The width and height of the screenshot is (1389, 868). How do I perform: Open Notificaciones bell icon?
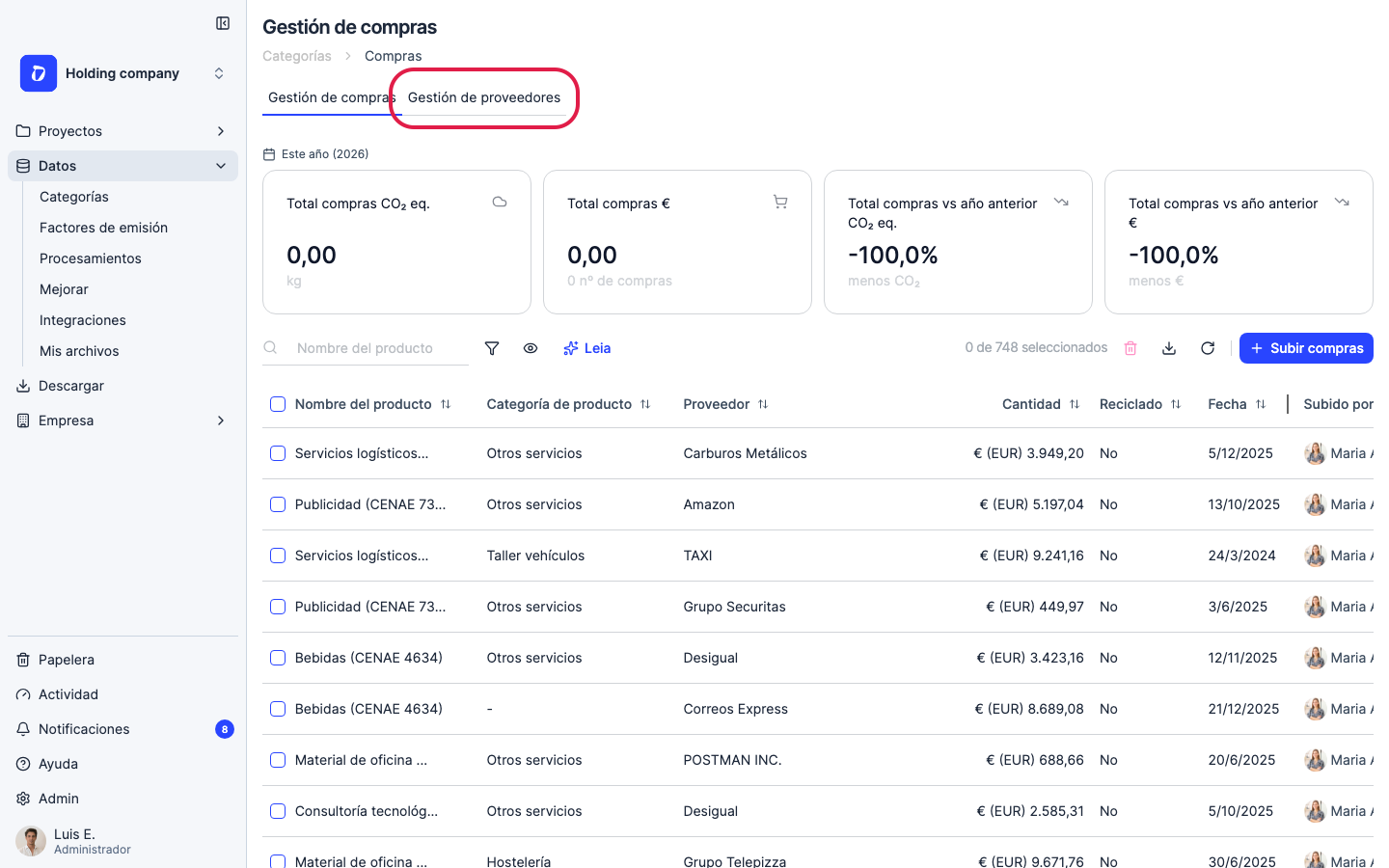pyautogui.click(x=23, y=729)
